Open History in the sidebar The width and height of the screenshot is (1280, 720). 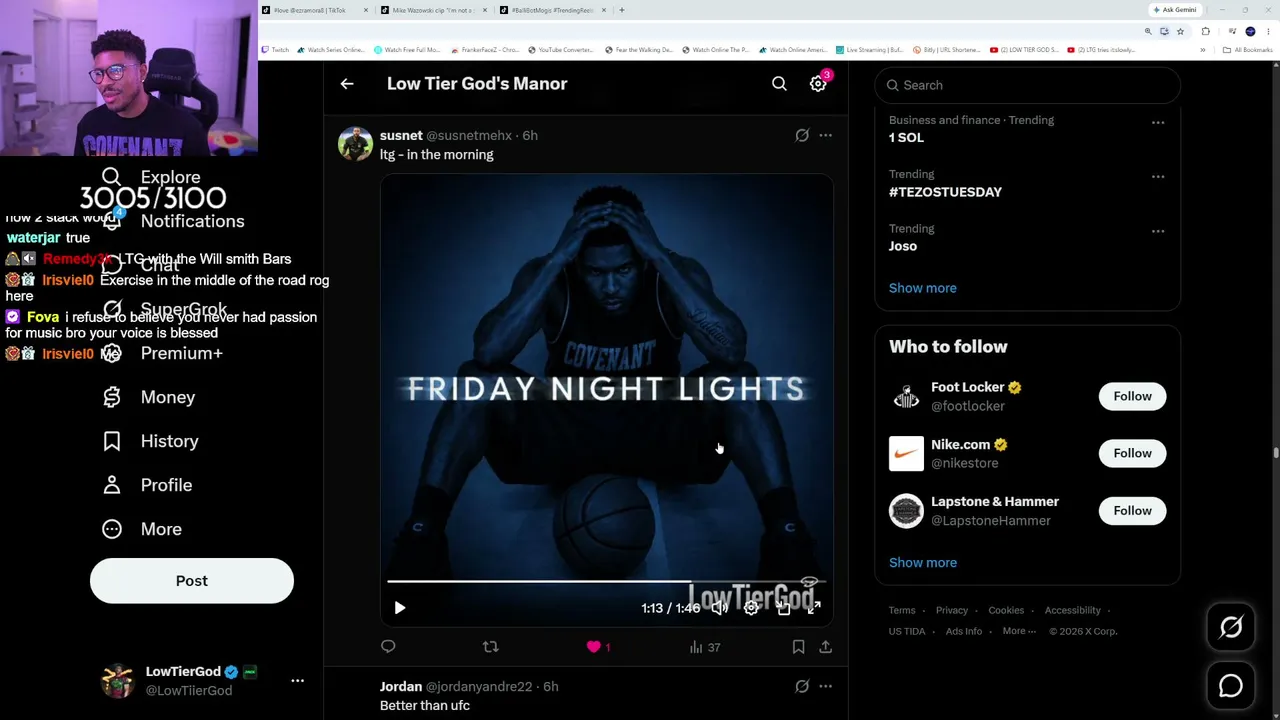pyautogui.click(x=151, y=441)
